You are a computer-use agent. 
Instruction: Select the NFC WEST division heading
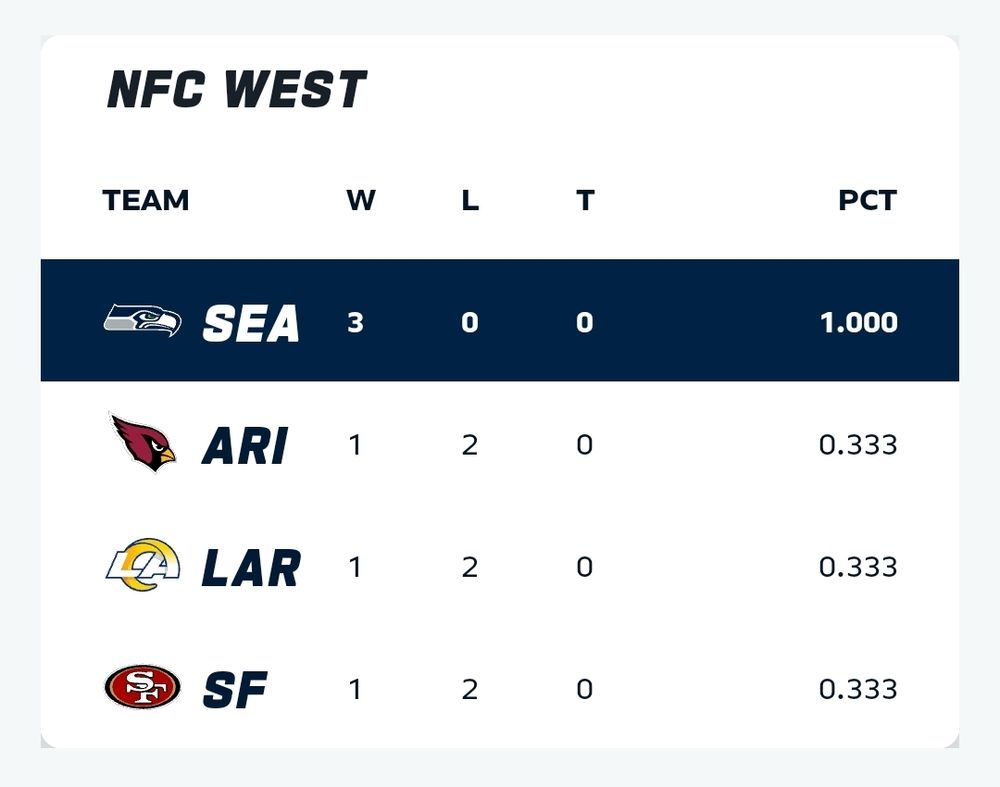point(236,90)
